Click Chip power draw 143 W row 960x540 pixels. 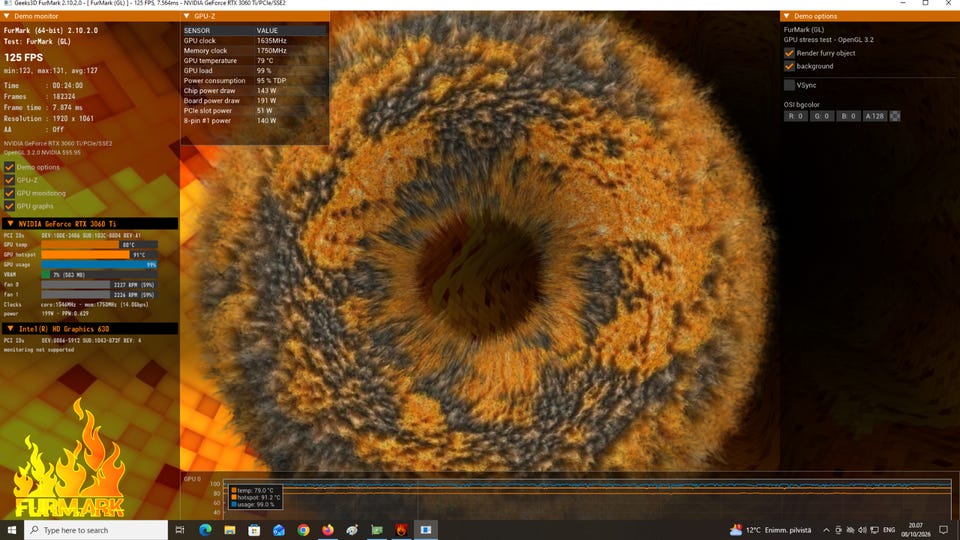coord(255,91)
